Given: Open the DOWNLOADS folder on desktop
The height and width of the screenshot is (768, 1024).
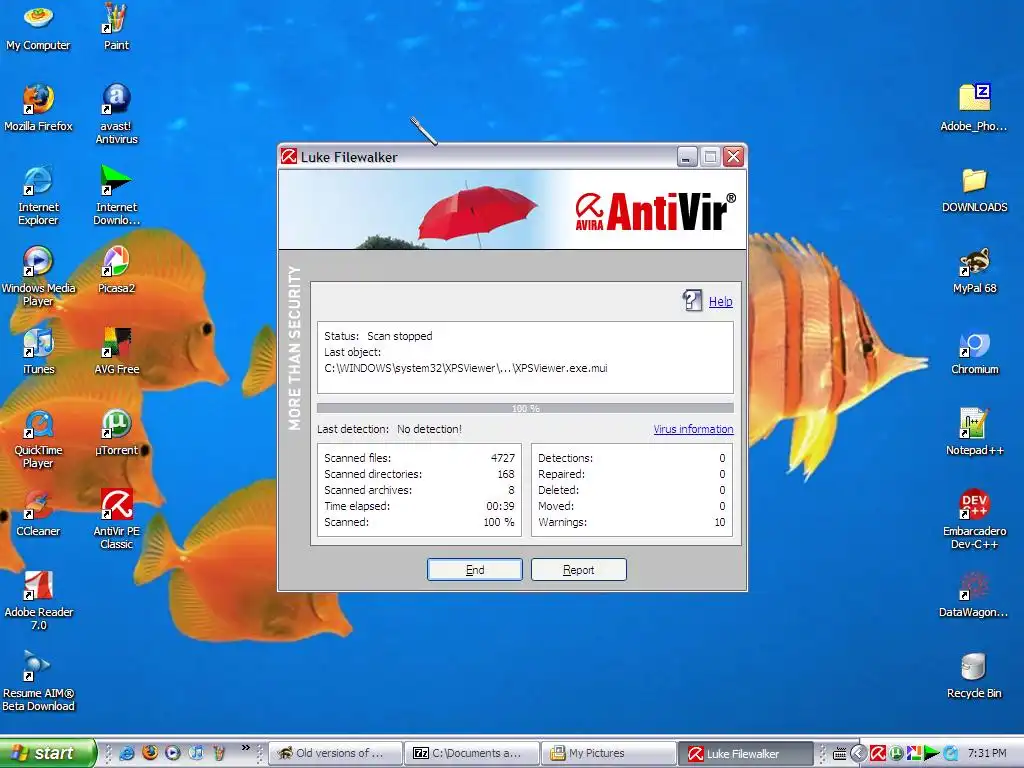Looking at the screenshot, I should (x=974, y=189).
